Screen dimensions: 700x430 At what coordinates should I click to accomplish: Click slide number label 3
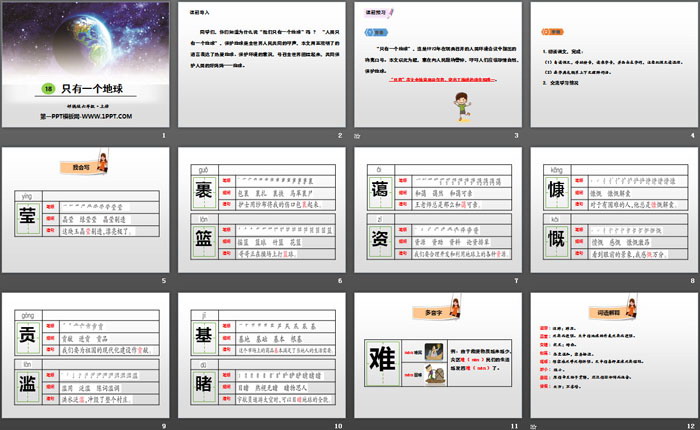pos(517,135)
